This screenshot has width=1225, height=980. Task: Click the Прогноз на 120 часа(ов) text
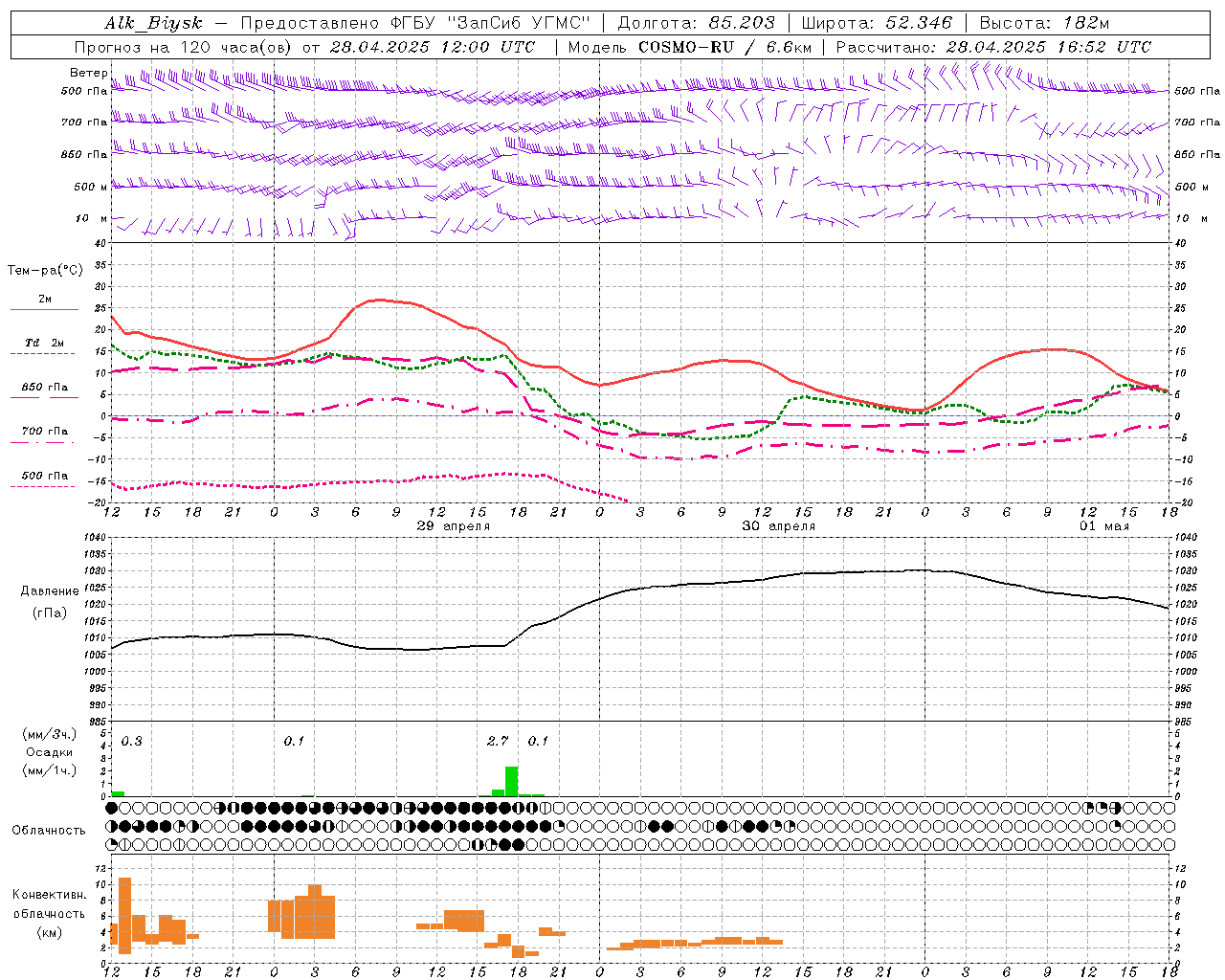point(185,47)
